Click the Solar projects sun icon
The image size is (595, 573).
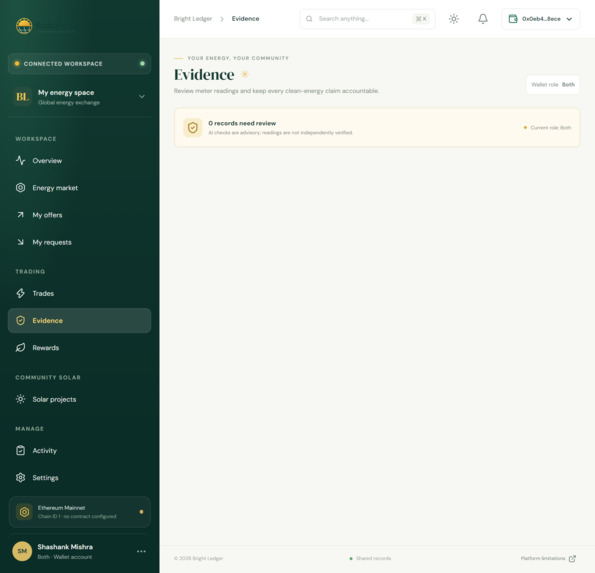pyautogui.click(x=20, y=399)
